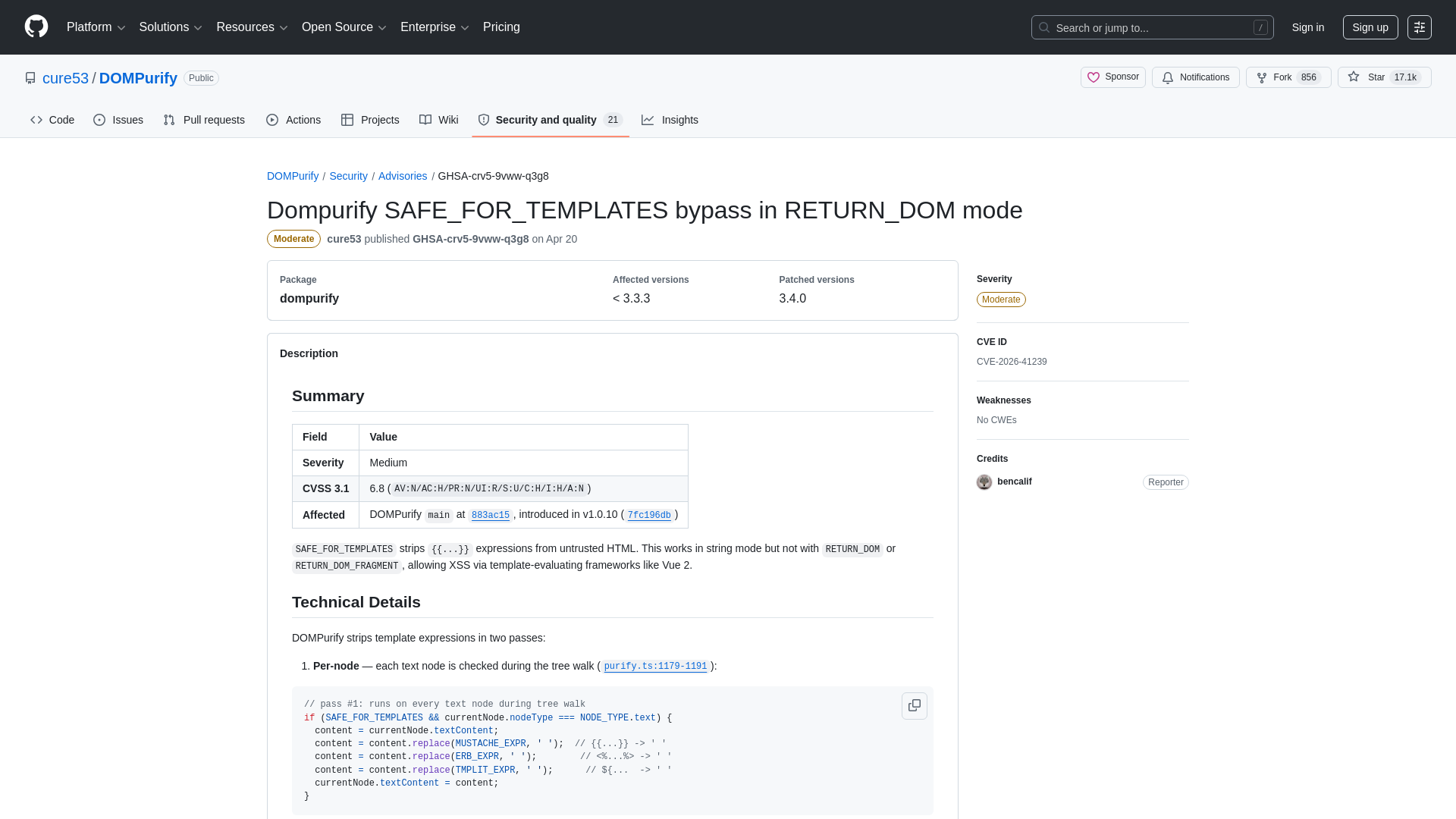Image resolution: width=1456 pixels, height=819 pixels.
Task: Switch to the Pull requests tab
Action: [x=204, y=120]
